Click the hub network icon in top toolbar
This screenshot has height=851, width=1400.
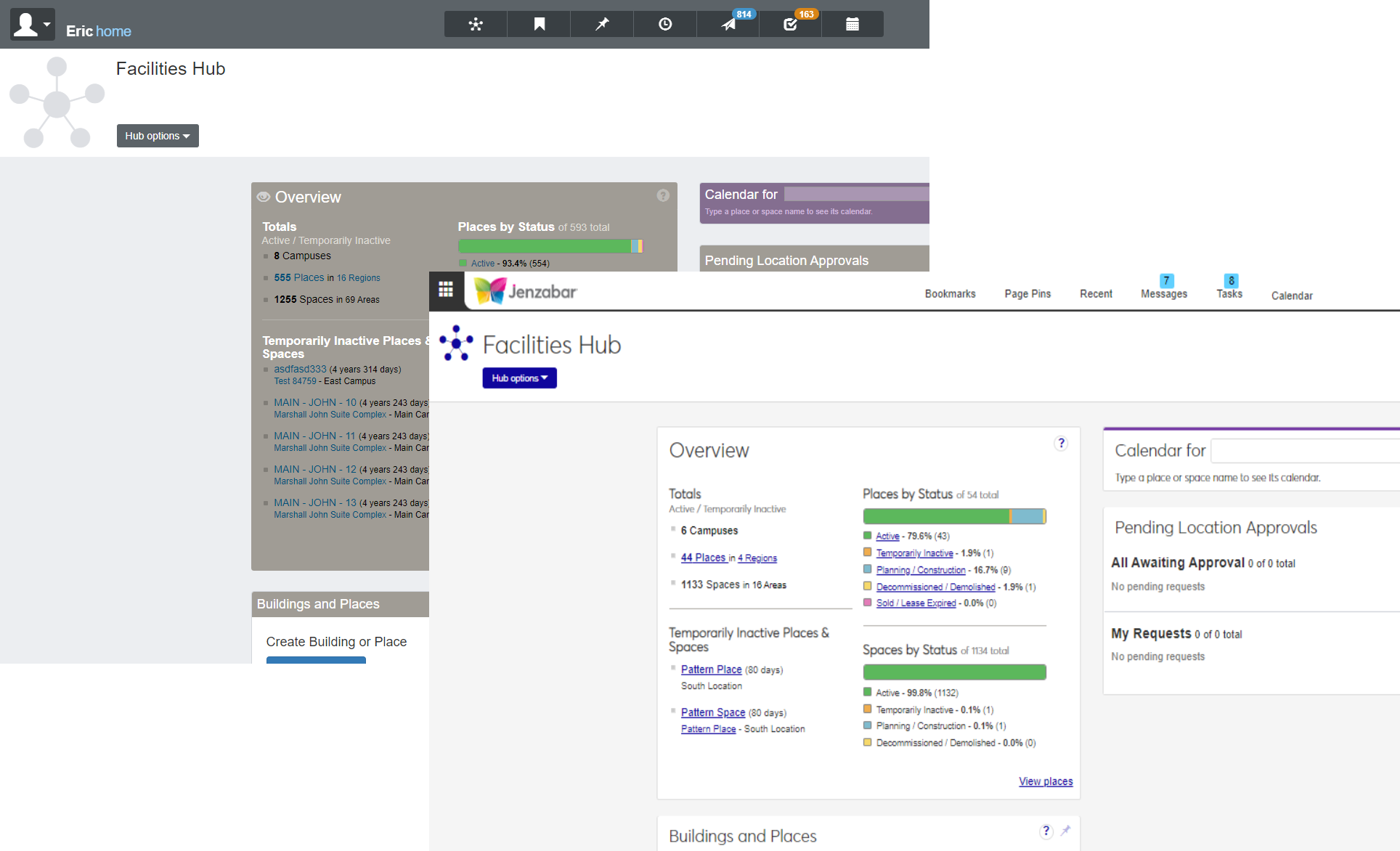(x=476, y=24)
